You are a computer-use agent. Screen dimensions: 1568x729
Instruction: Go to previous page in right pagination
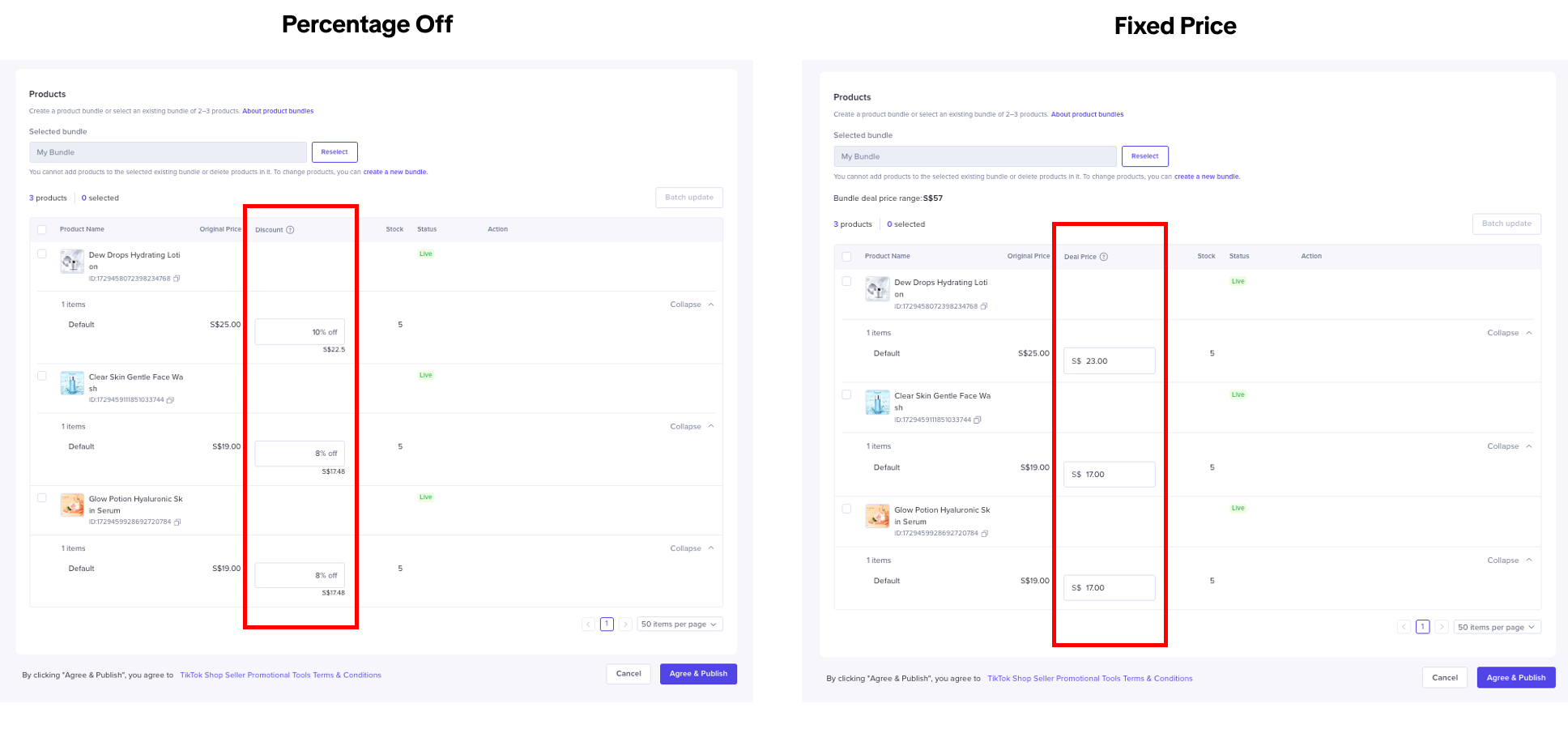point(1404,627)
